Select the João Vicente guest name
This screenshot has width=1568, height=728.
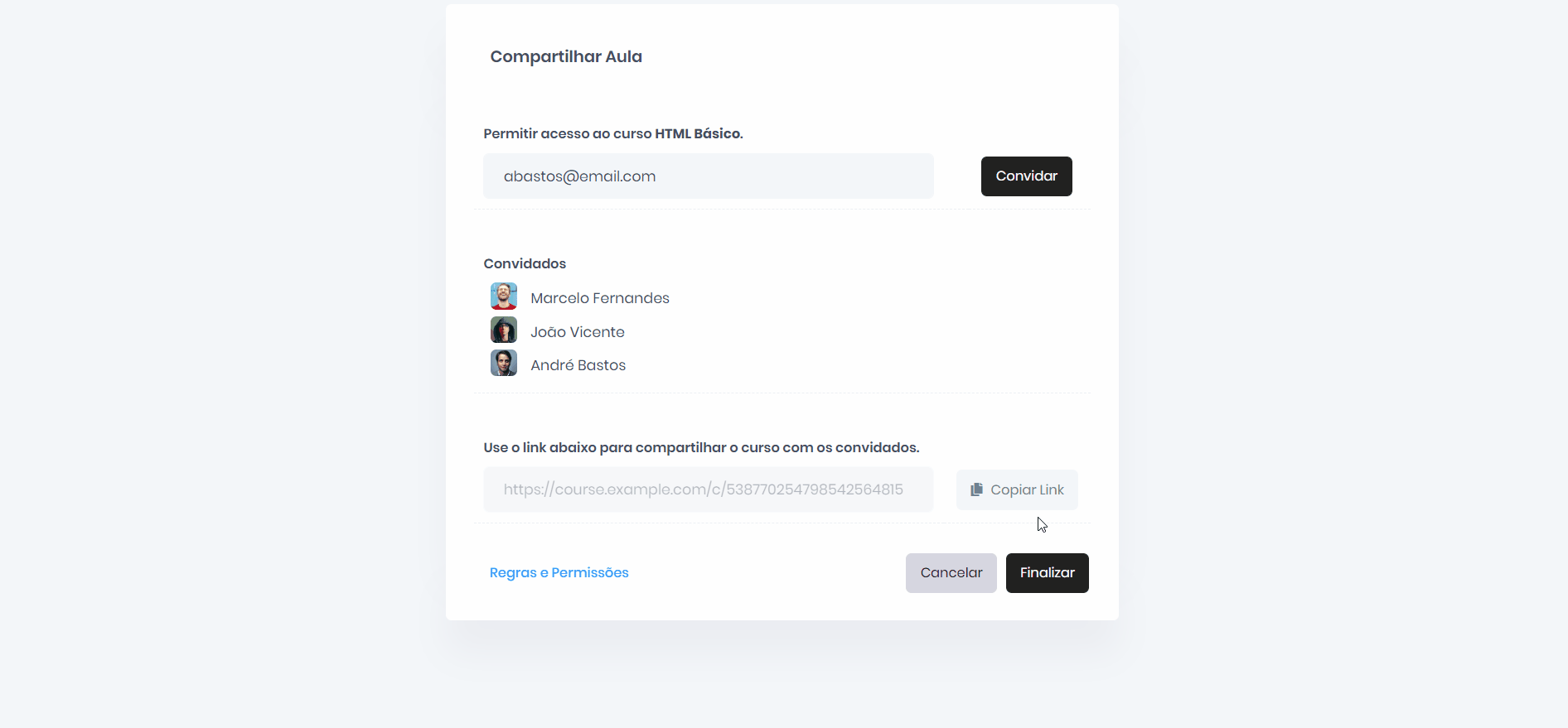coord(578,332)
